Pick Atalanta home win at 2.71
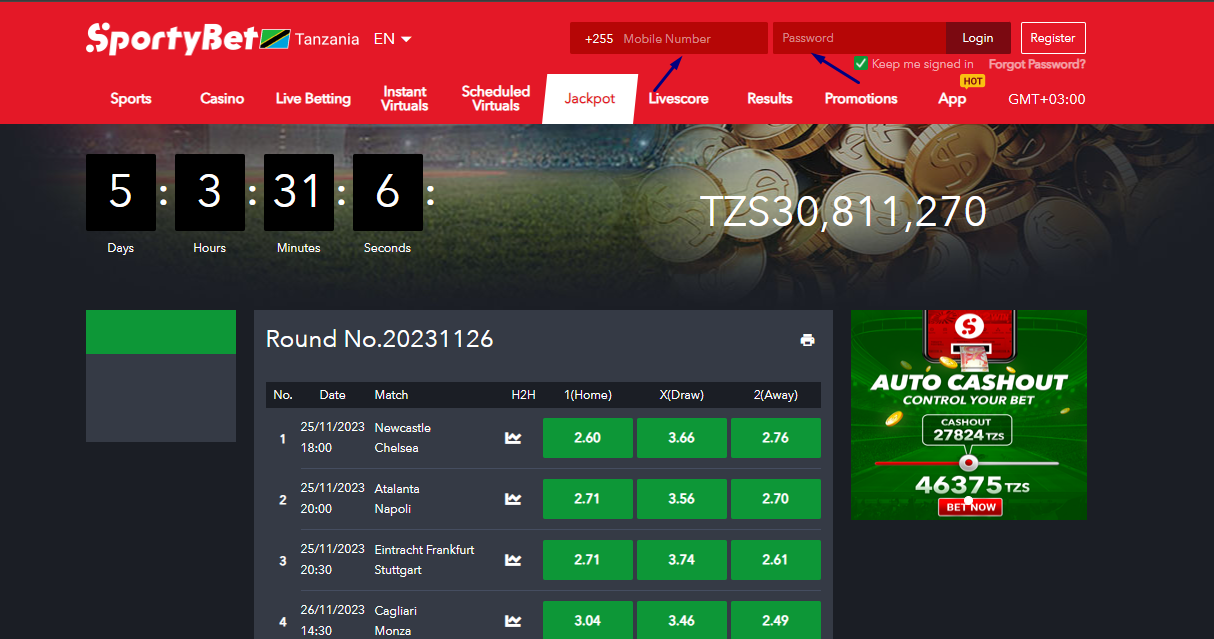 point(588,499)
